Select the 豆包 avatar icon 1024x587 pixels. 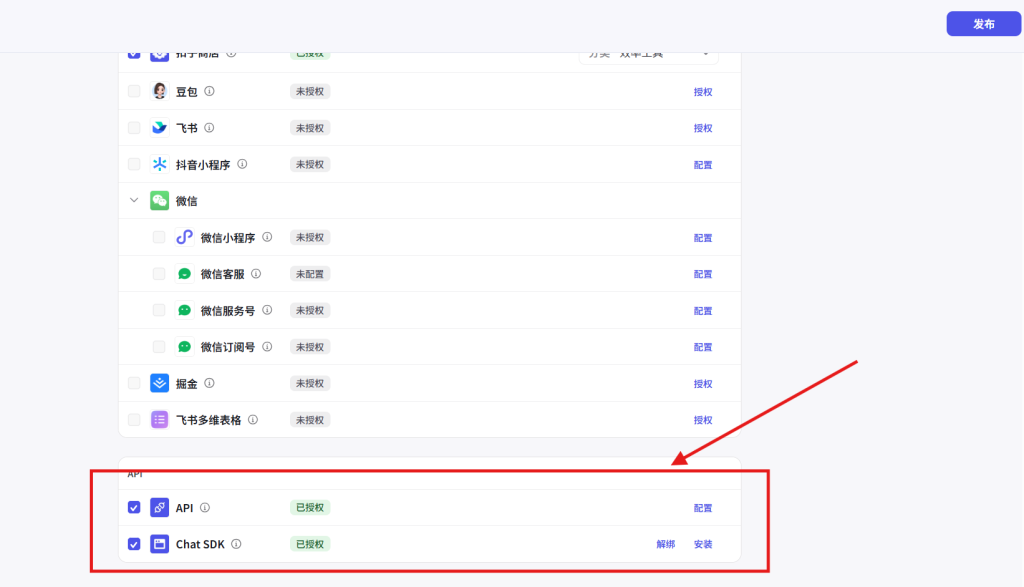tap(159, 91)
